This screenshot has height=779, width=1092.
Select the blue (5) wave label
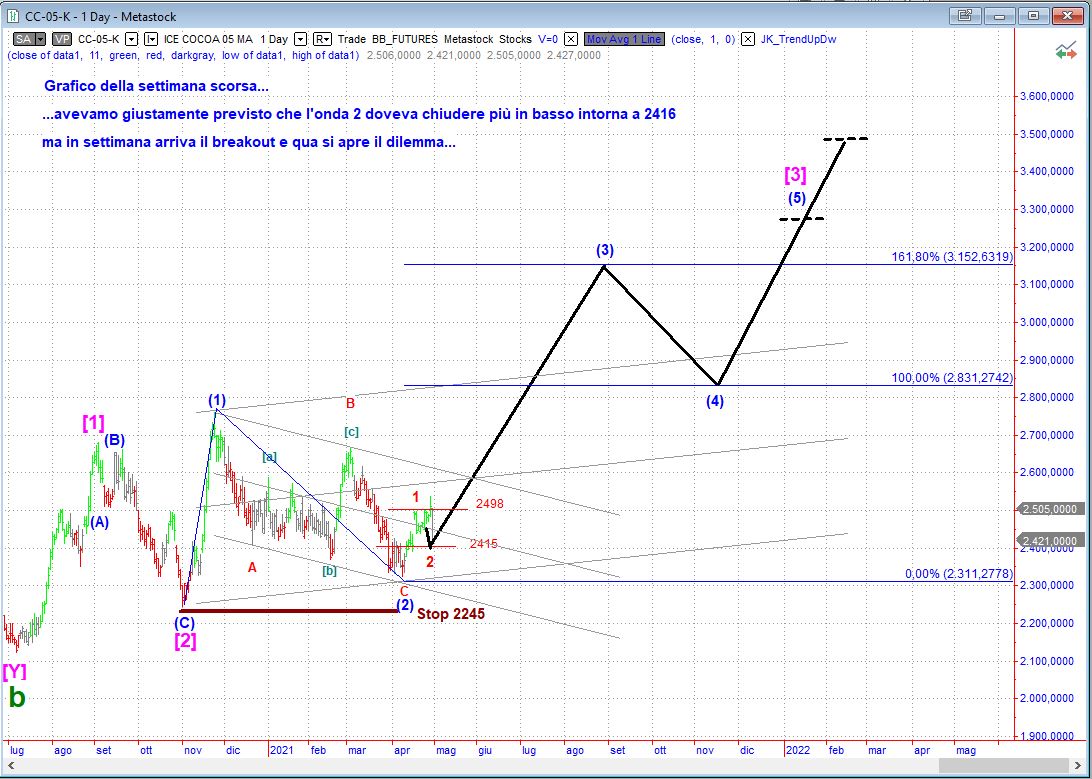tap(797, 198)
